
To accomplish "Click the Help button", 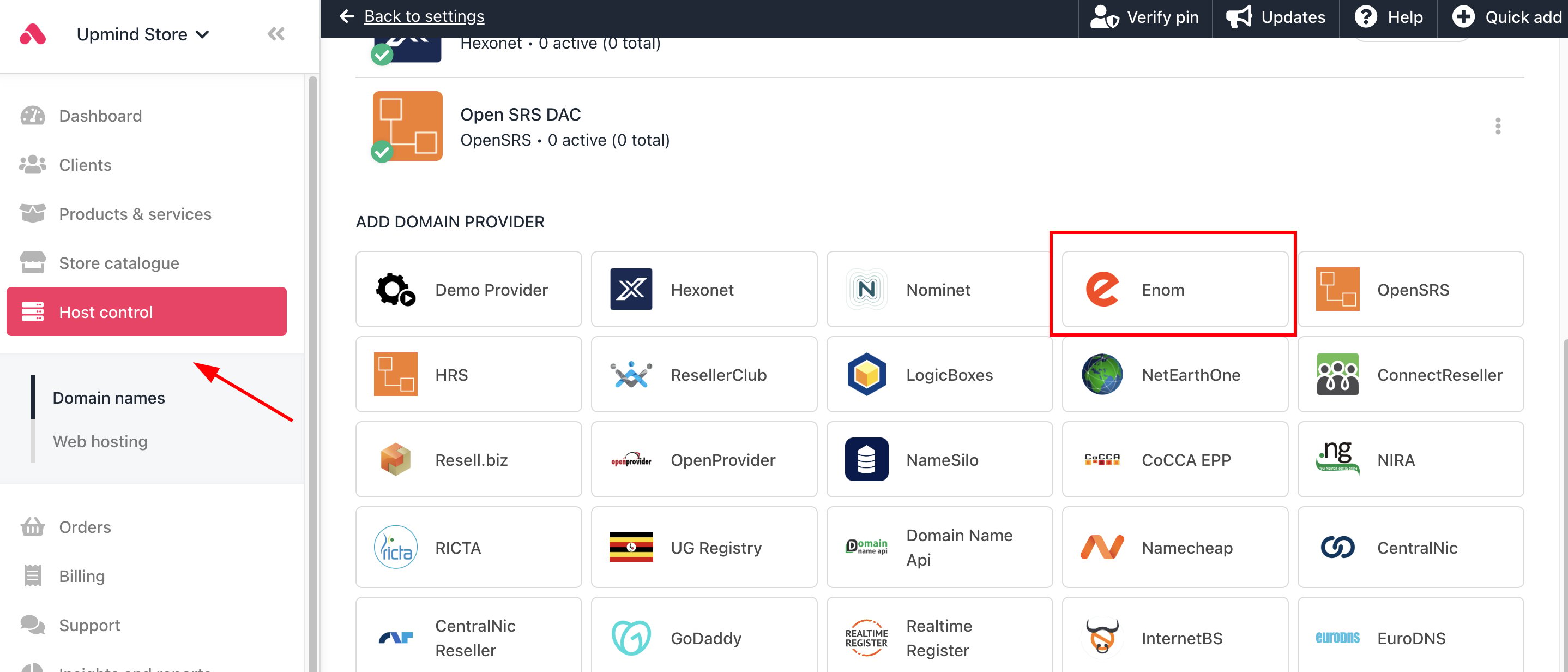I will (x=1389, y=17).
